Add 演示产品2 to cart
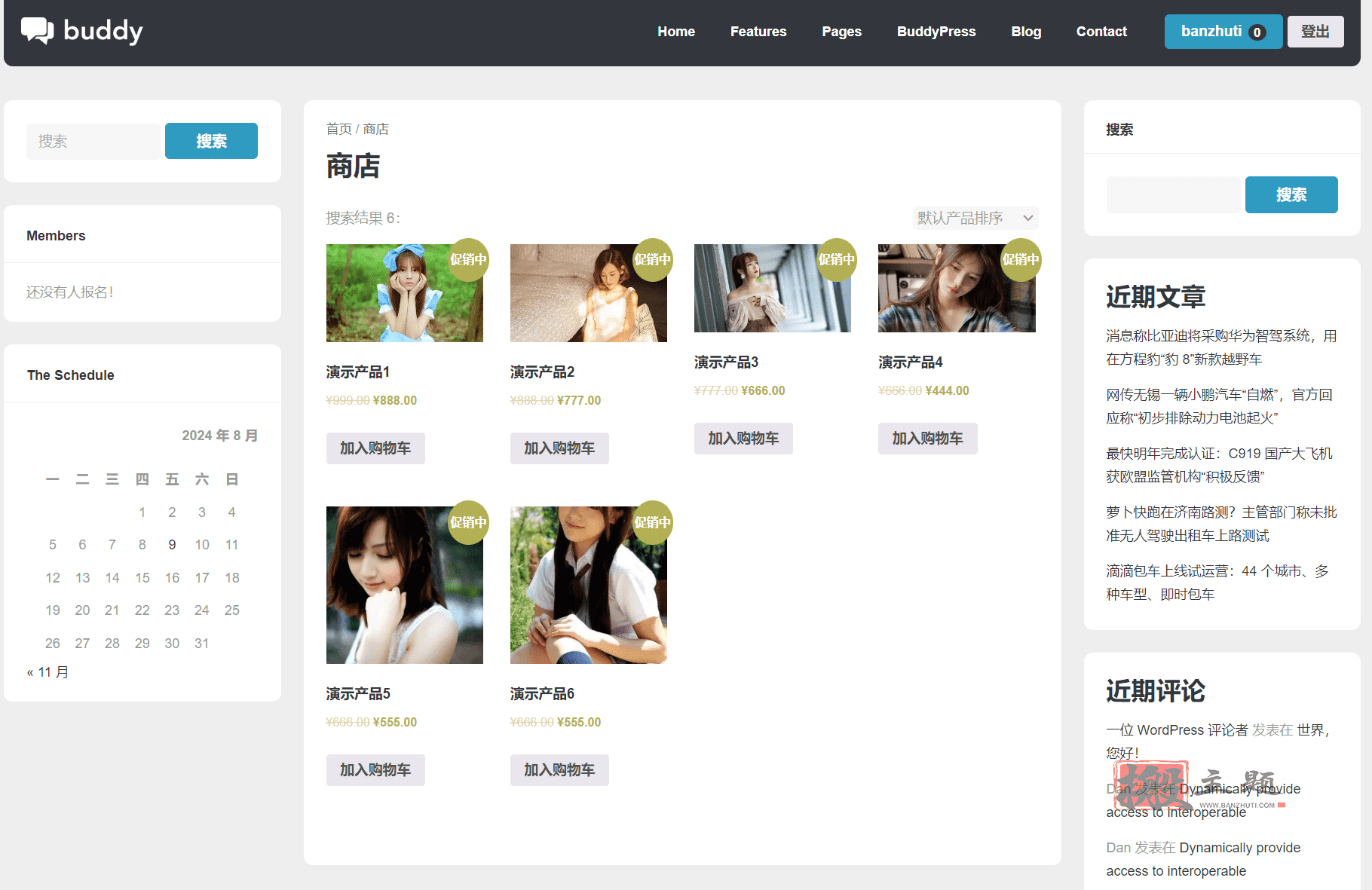Image resolution: width=1372 pixels, height=890 pixels. (559, 448)
